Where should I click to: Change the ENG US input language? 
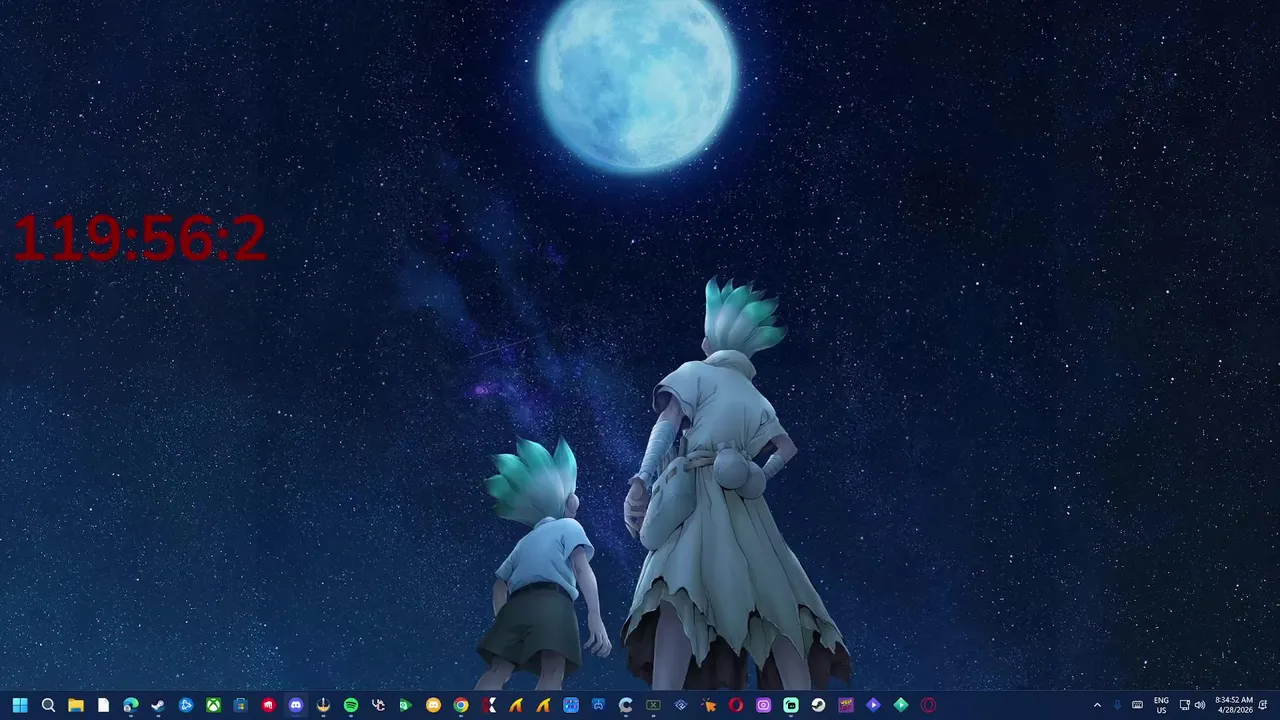[x=1161, y=705]
